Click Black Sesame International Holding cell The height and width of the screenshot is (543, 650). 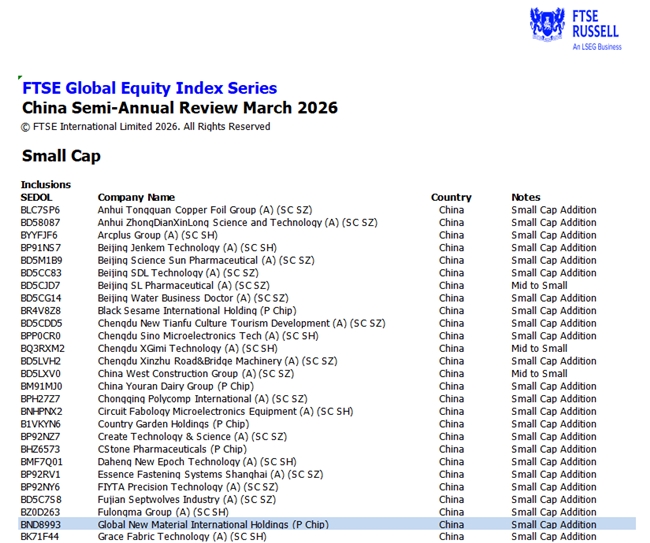click(196, 311)
